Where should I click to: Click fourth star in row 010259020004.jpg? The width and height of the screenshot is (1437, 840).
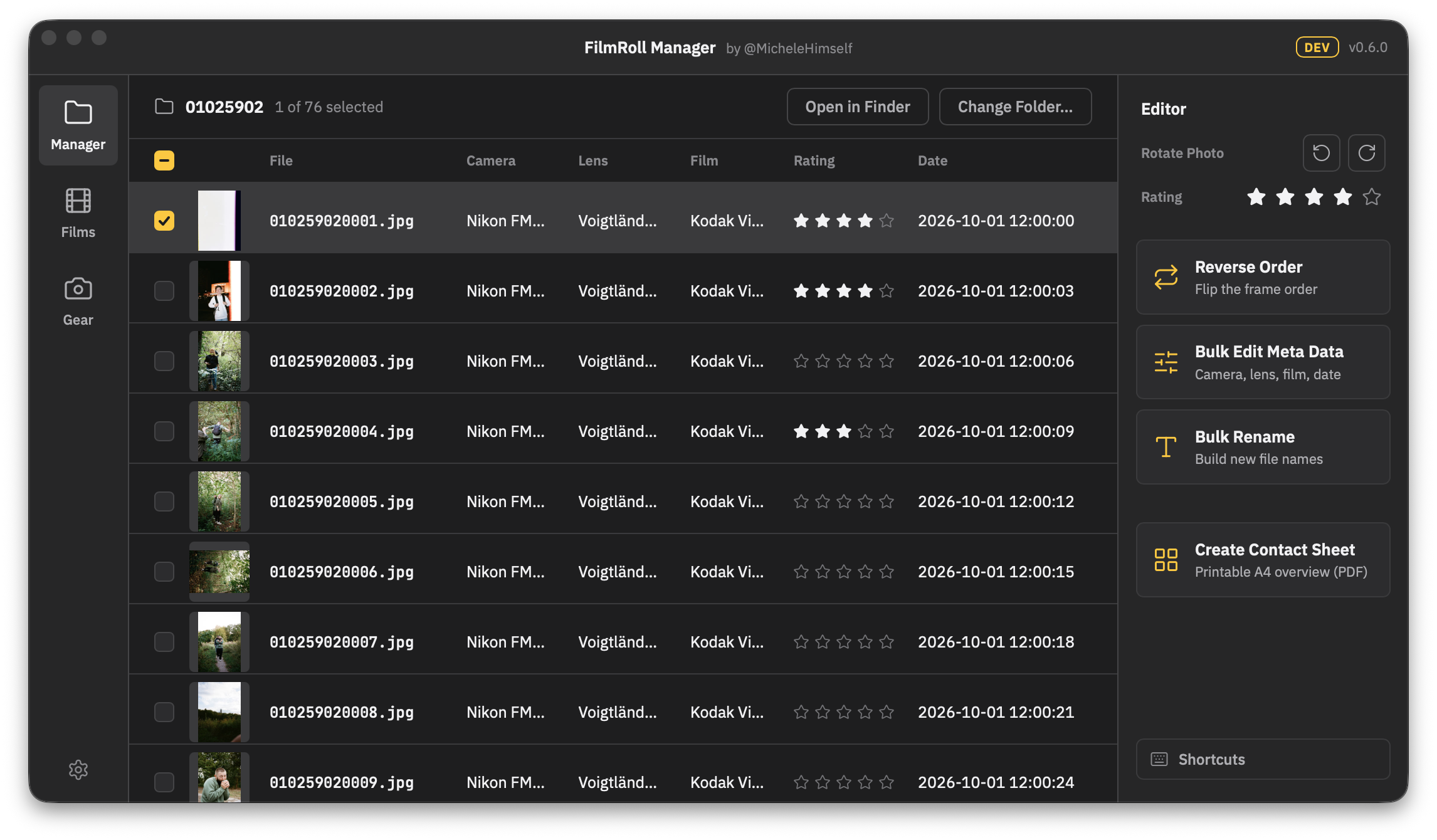click(865, 431)
